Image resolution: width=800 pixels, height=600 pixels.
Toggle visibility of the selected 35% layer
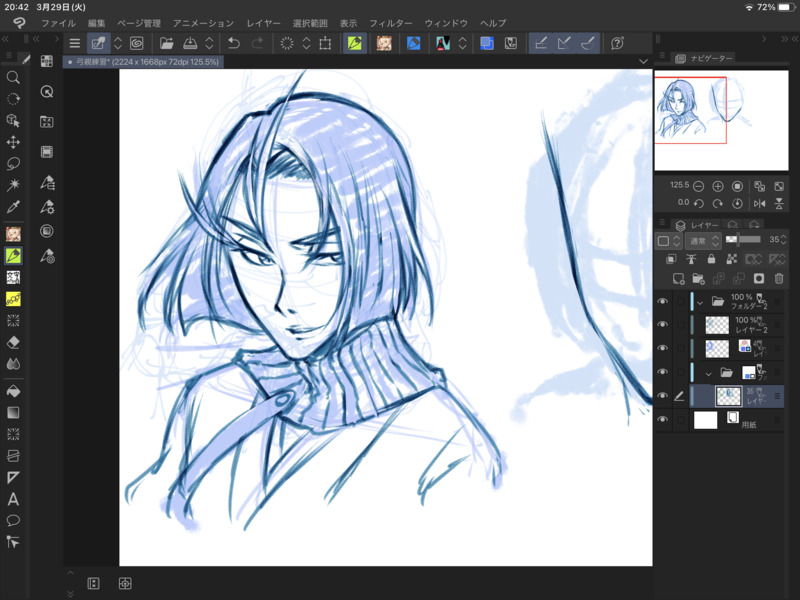click(662, 395)
